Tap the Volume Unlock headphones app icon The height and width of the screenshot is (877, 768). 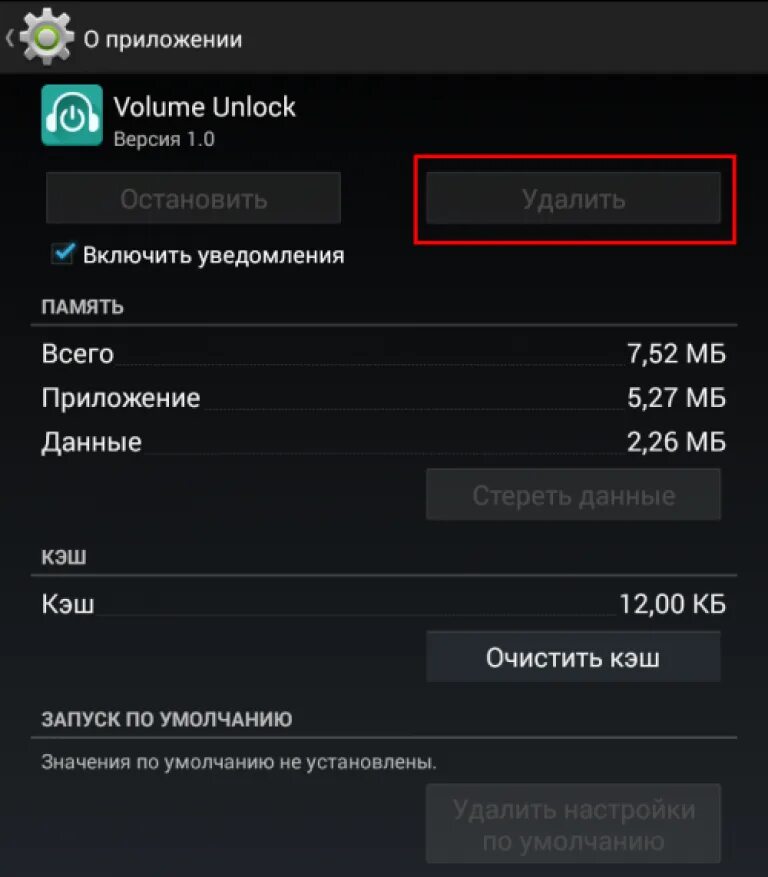72,115
